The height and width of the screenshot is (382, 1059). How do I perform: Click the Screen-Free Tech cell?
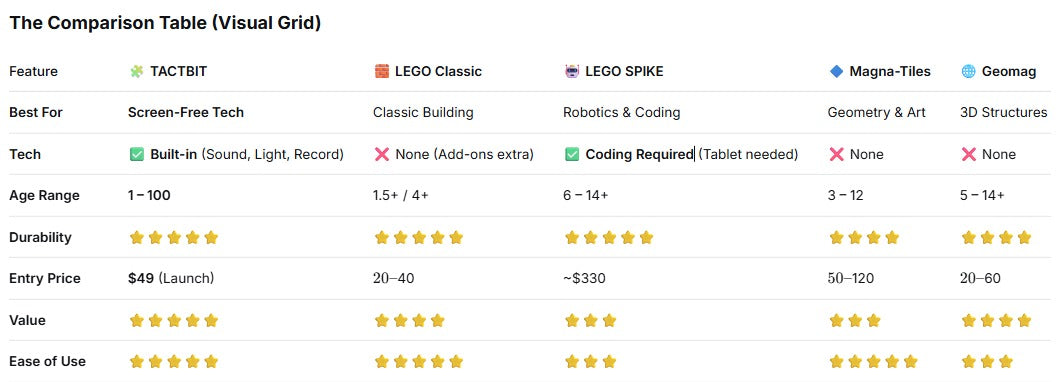coord(186,113)
